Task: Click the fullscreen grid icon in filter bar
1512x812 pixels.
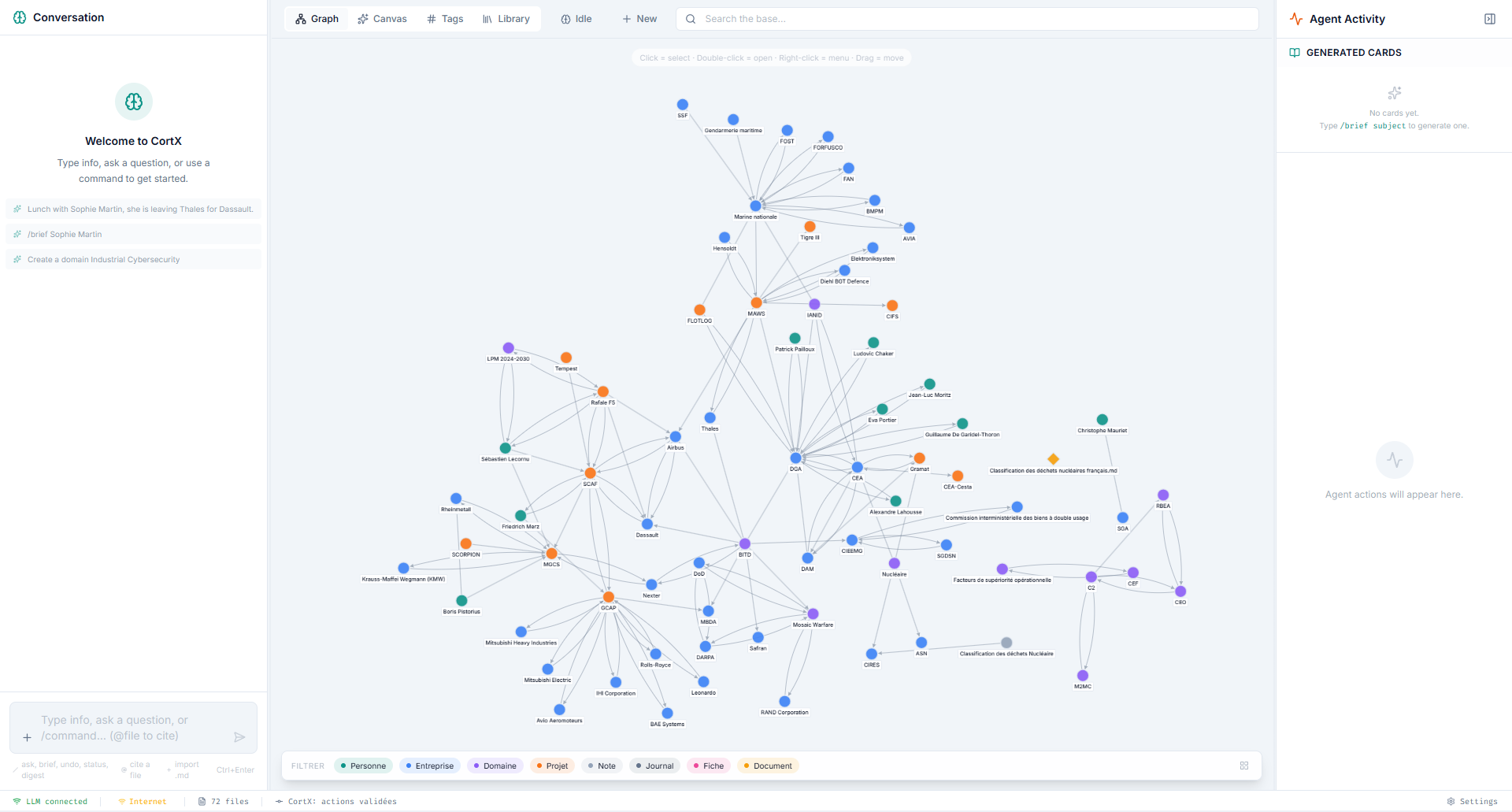Action: click(1244, 765)
